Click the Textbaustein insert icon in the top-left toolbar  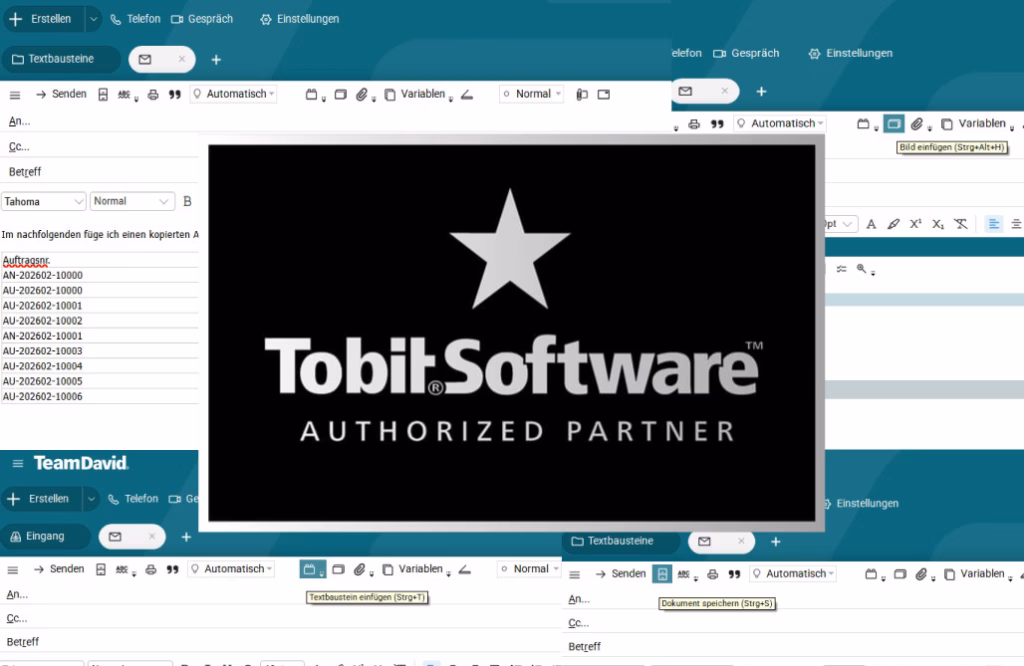(x=313, y=95)
